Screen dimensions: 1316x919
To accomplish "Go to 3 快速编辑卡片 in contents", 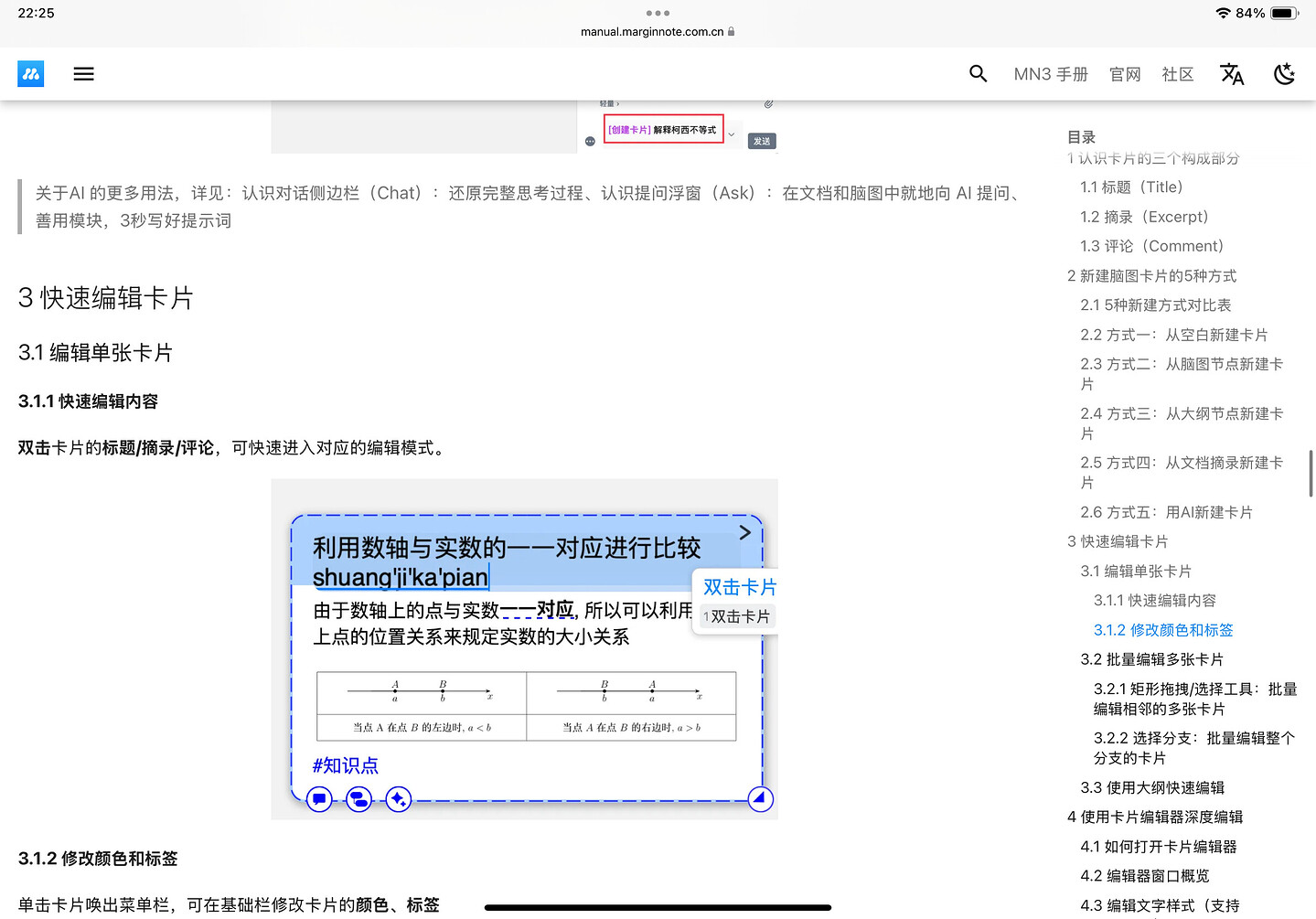I will point(1118,541).
